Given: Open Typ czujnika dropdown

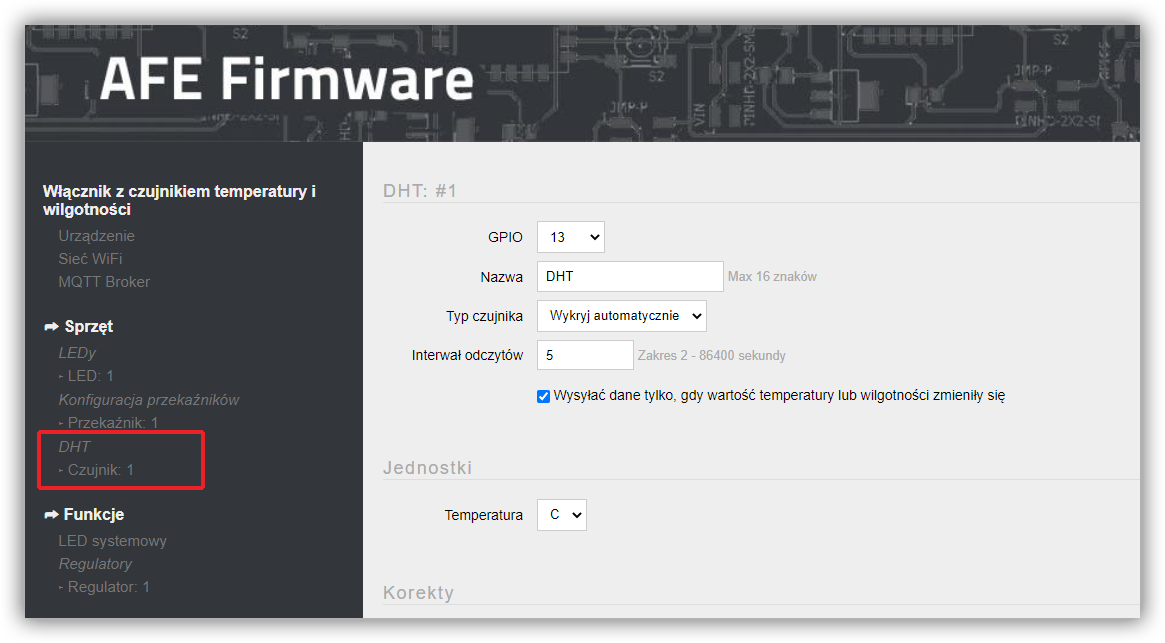Looking at the screenshot, I should (622, 316).
